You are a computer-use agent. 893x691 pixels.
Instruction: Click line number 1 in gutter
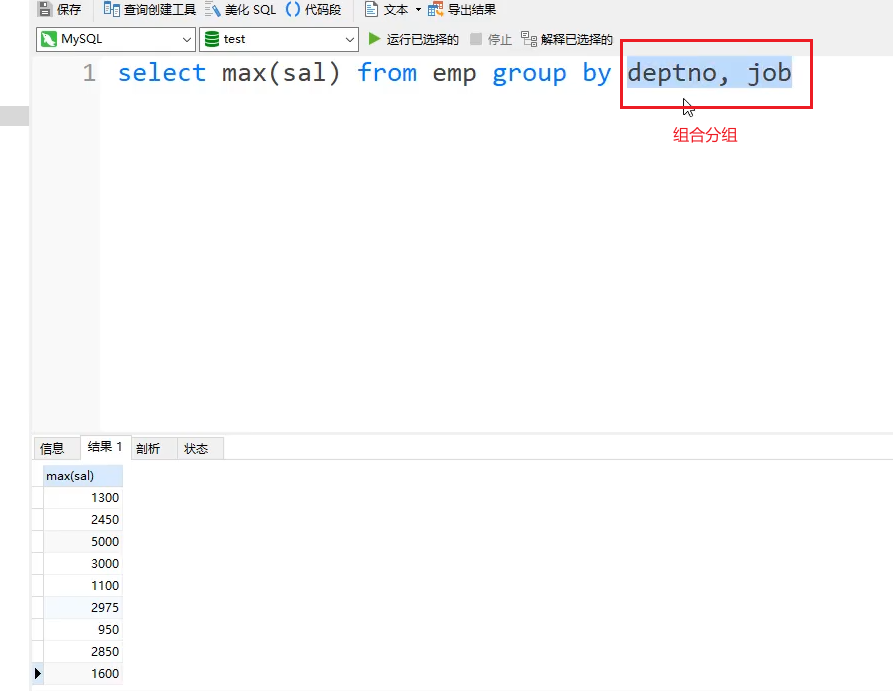[89, 73]
